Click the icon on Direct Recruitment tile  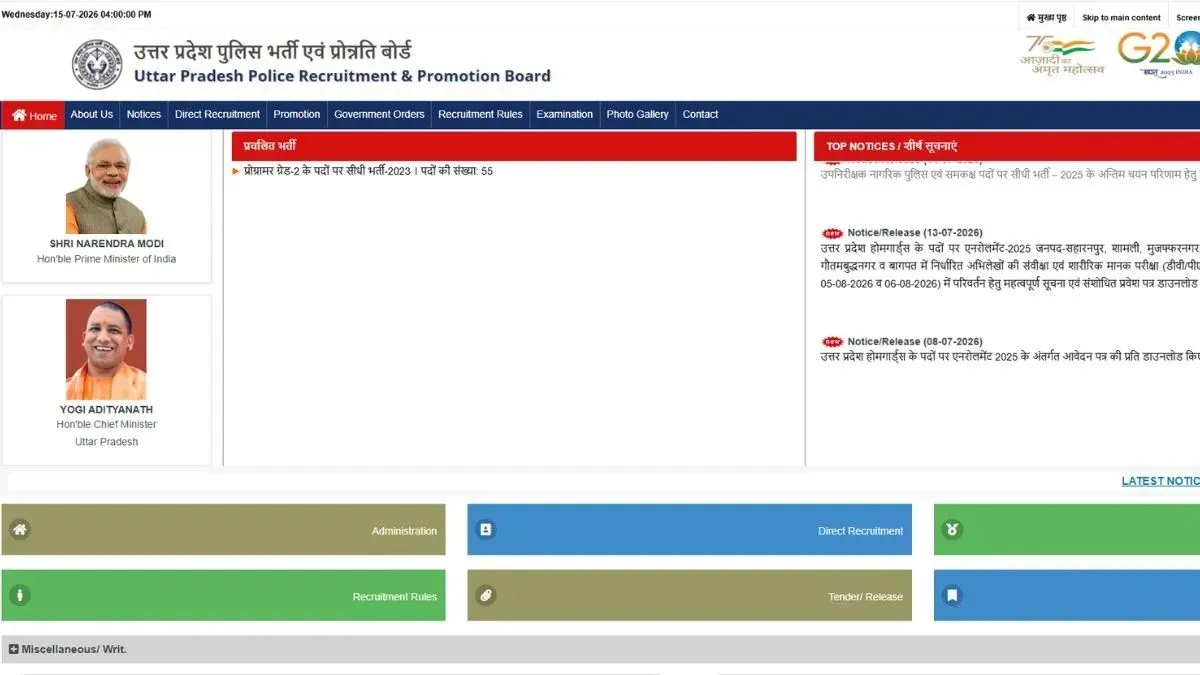pos(486,530)
